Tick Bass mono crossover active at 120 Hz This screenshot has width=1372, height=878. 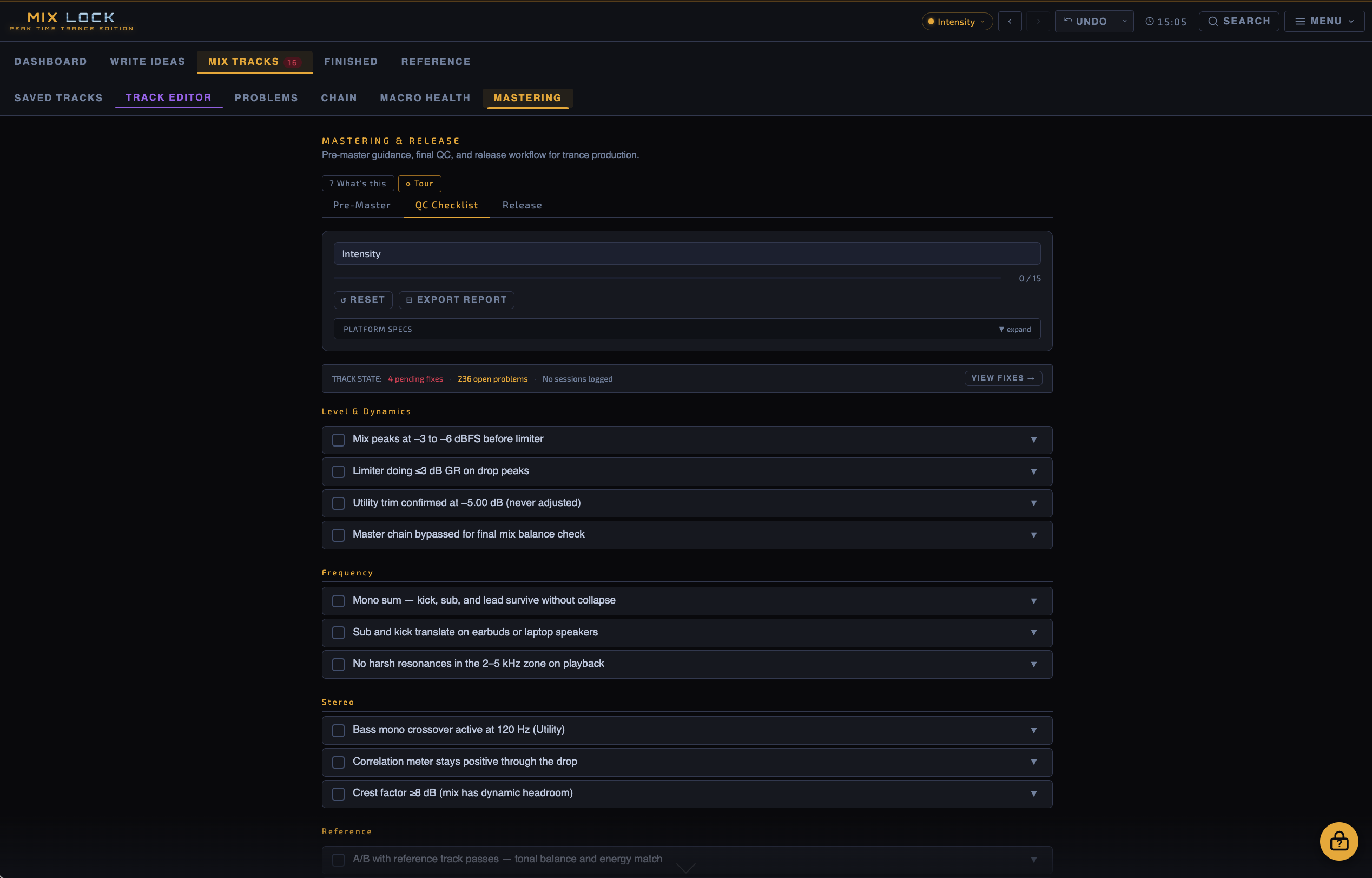[x=339, y=730]
